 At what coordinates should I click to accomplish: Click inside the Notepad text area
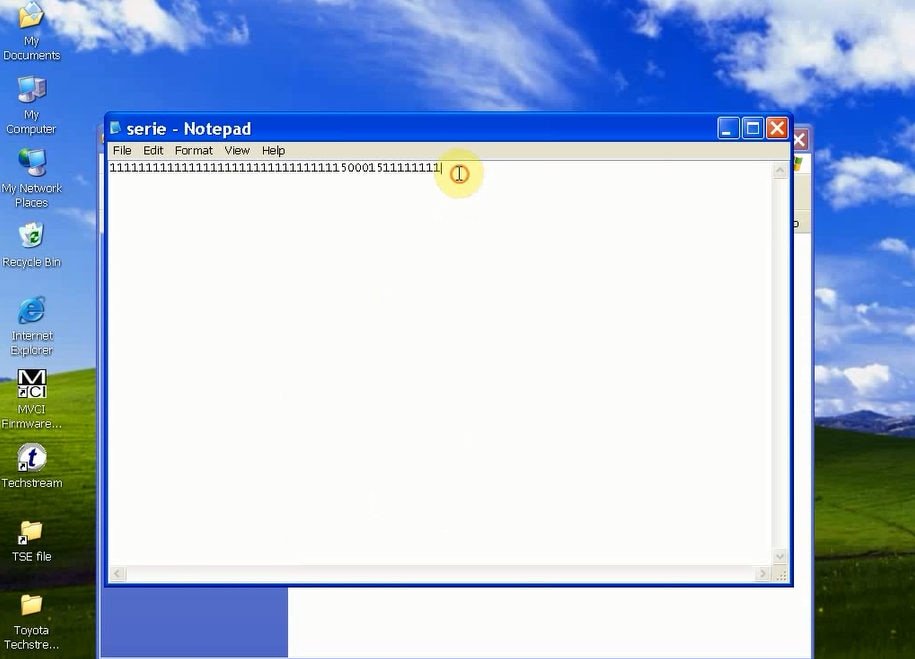point(441,364)
